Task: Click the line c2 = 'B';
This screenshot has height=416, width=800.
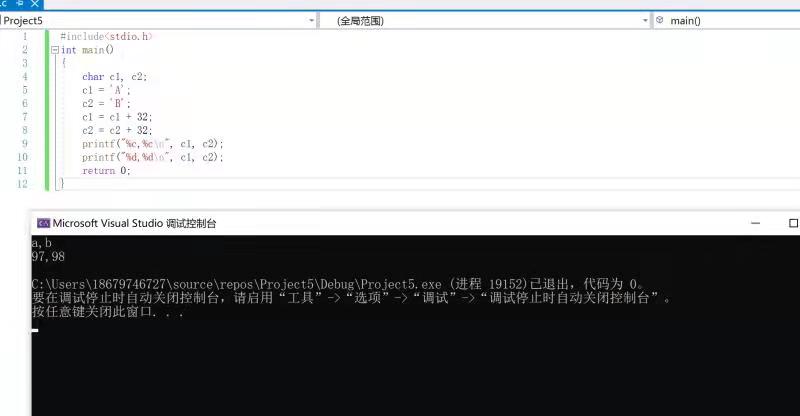Action: (106, 104)
